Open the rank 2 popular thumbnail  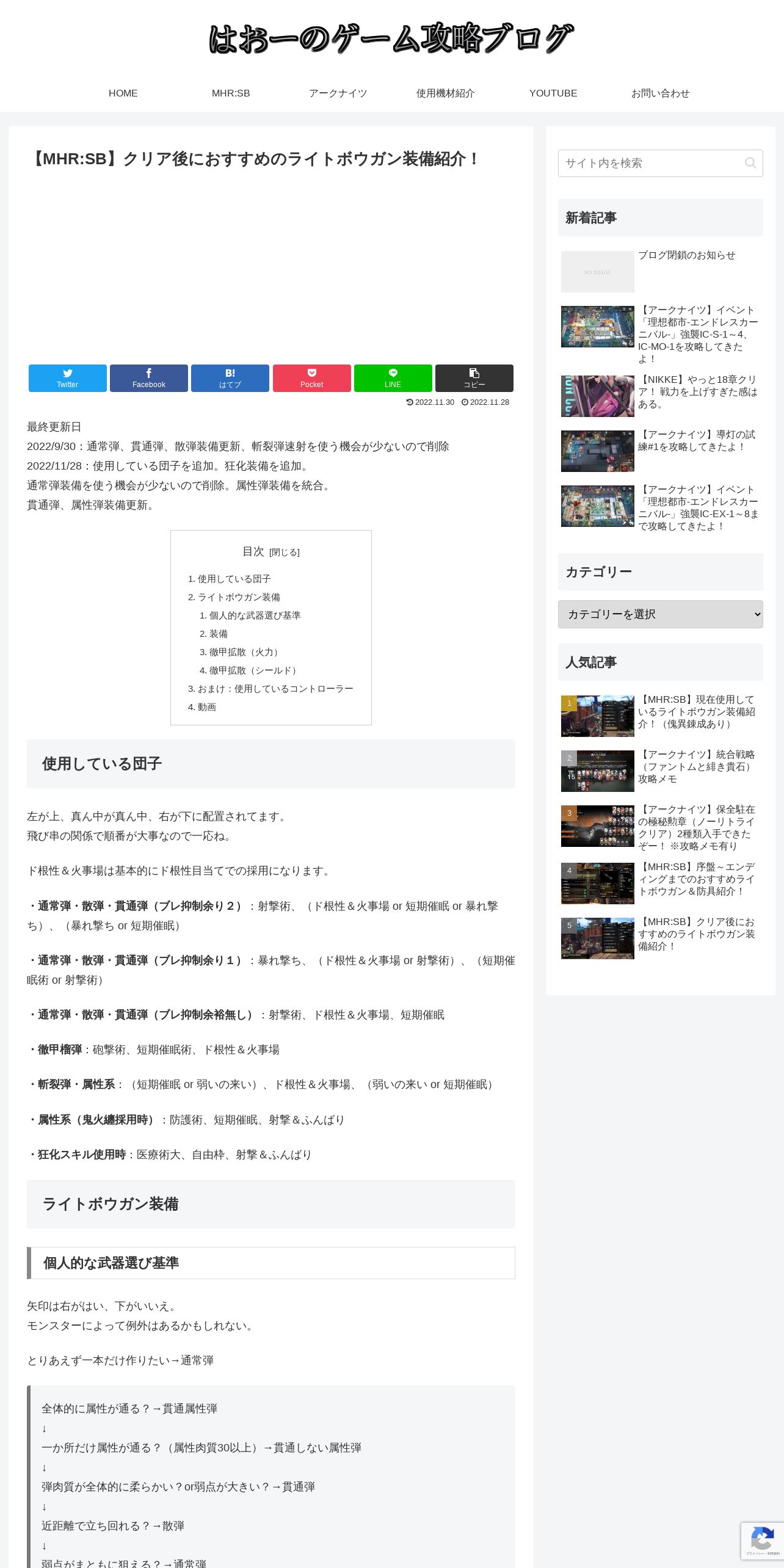597,771
